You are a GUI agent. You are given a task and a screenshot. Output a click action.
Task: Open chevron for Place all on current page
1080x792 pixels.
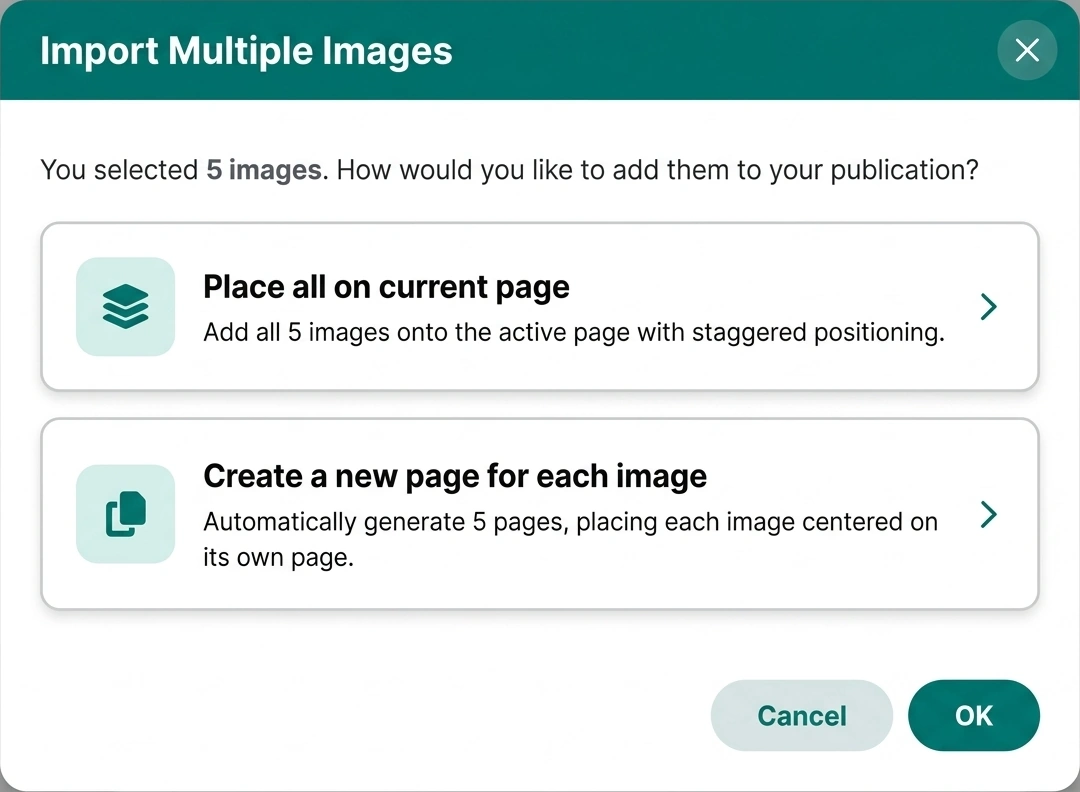(x=988, y=306)
